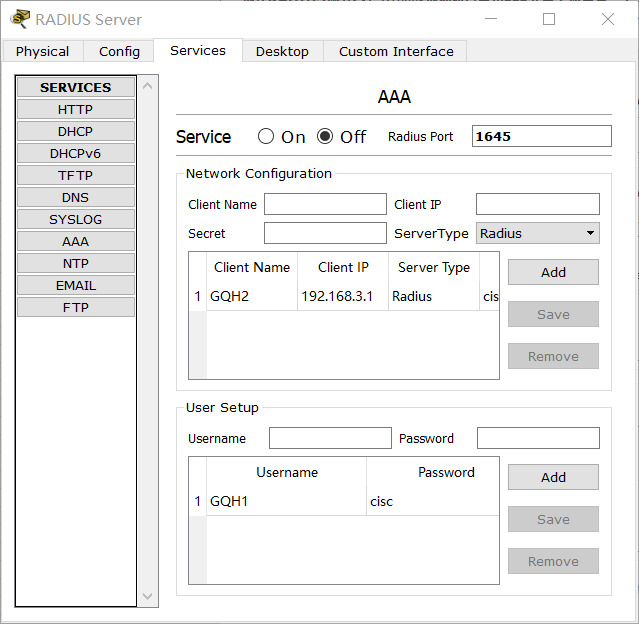Close the RADIUS Server window

coord(608,19)
